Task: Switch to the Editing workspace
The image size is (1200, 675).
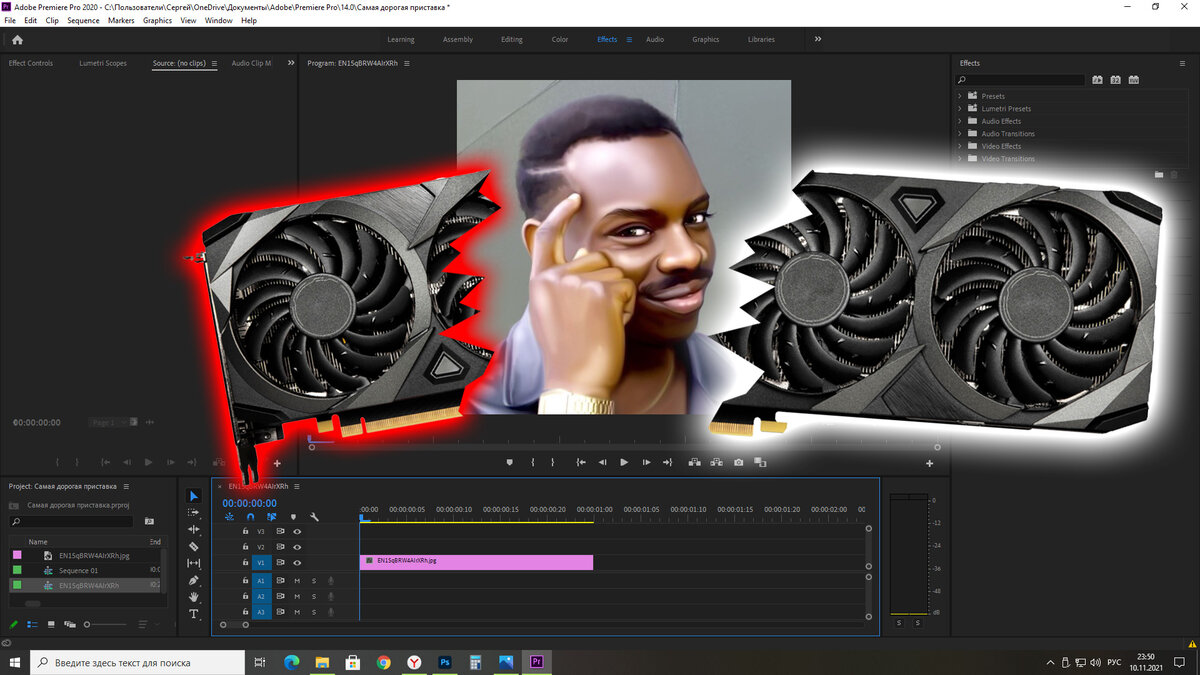Action: [x=512, y=39]
